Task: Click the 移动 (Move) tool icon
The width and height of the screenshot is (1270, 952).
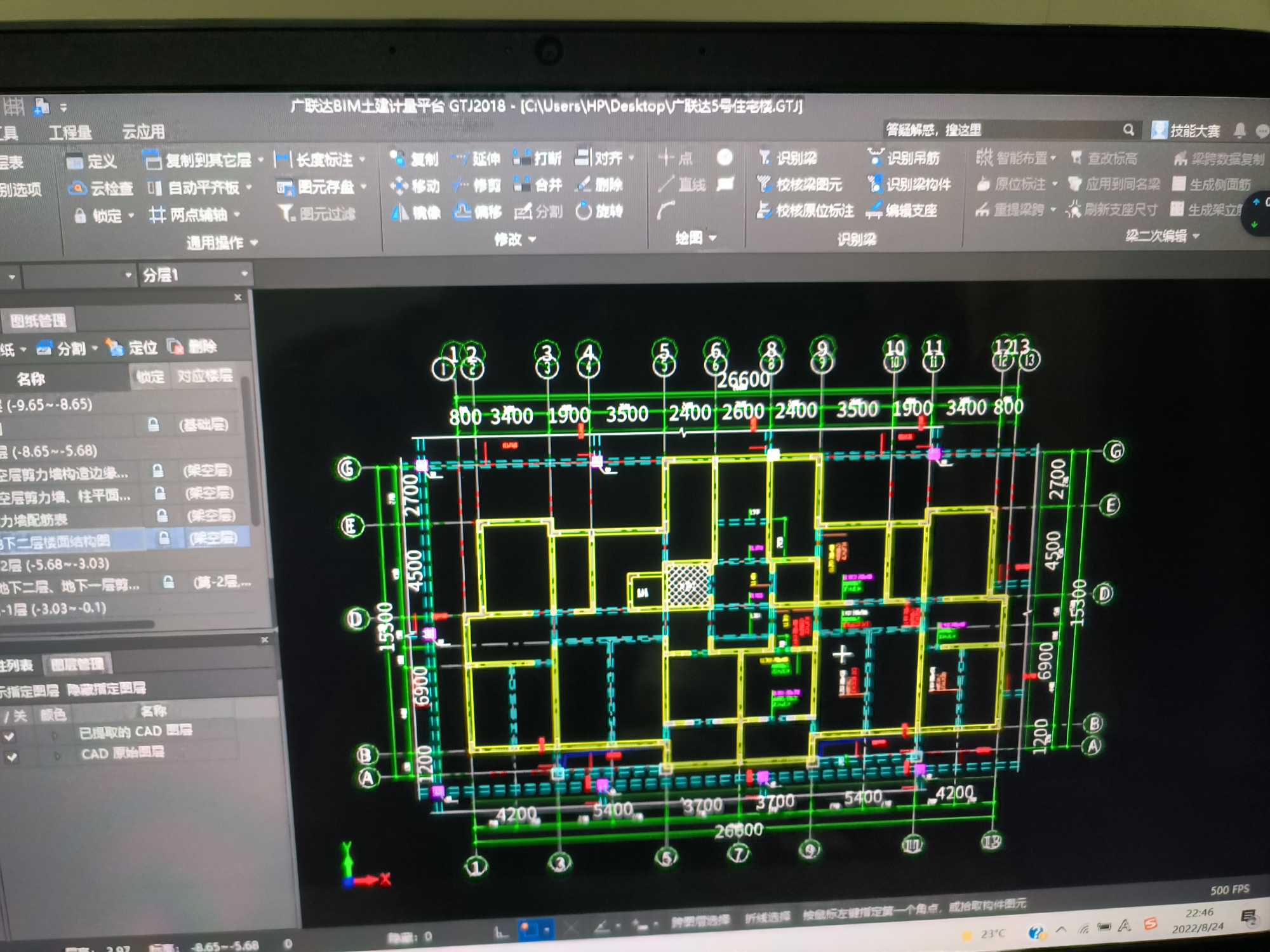Action: pyautogui.click(x=399, y=185)
